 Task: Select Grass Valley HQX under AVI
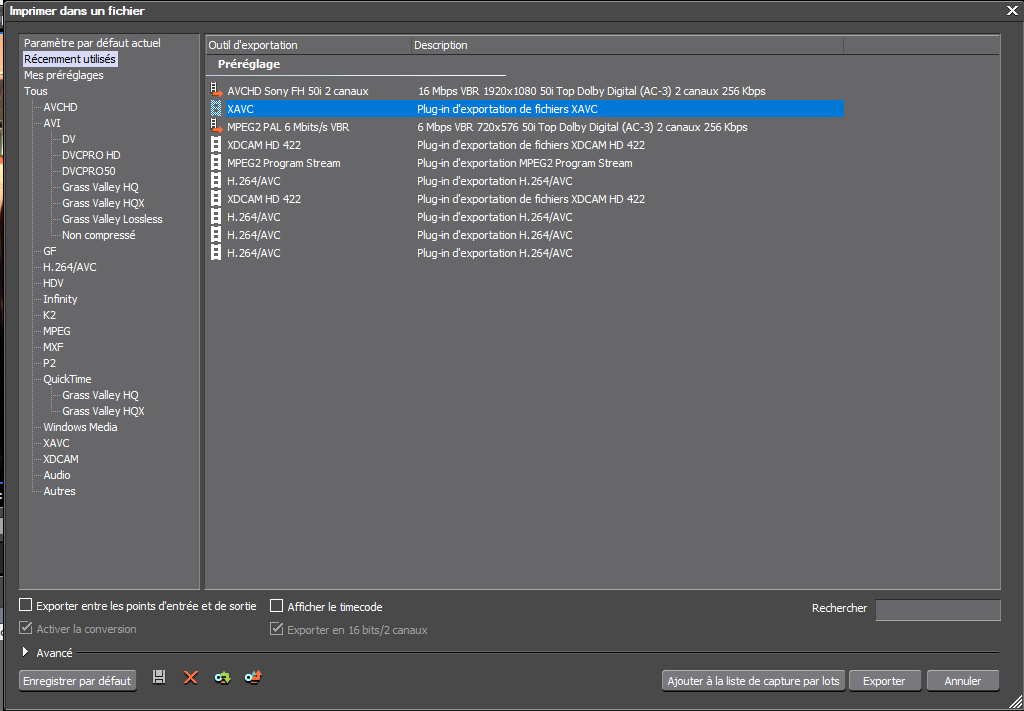103,203
